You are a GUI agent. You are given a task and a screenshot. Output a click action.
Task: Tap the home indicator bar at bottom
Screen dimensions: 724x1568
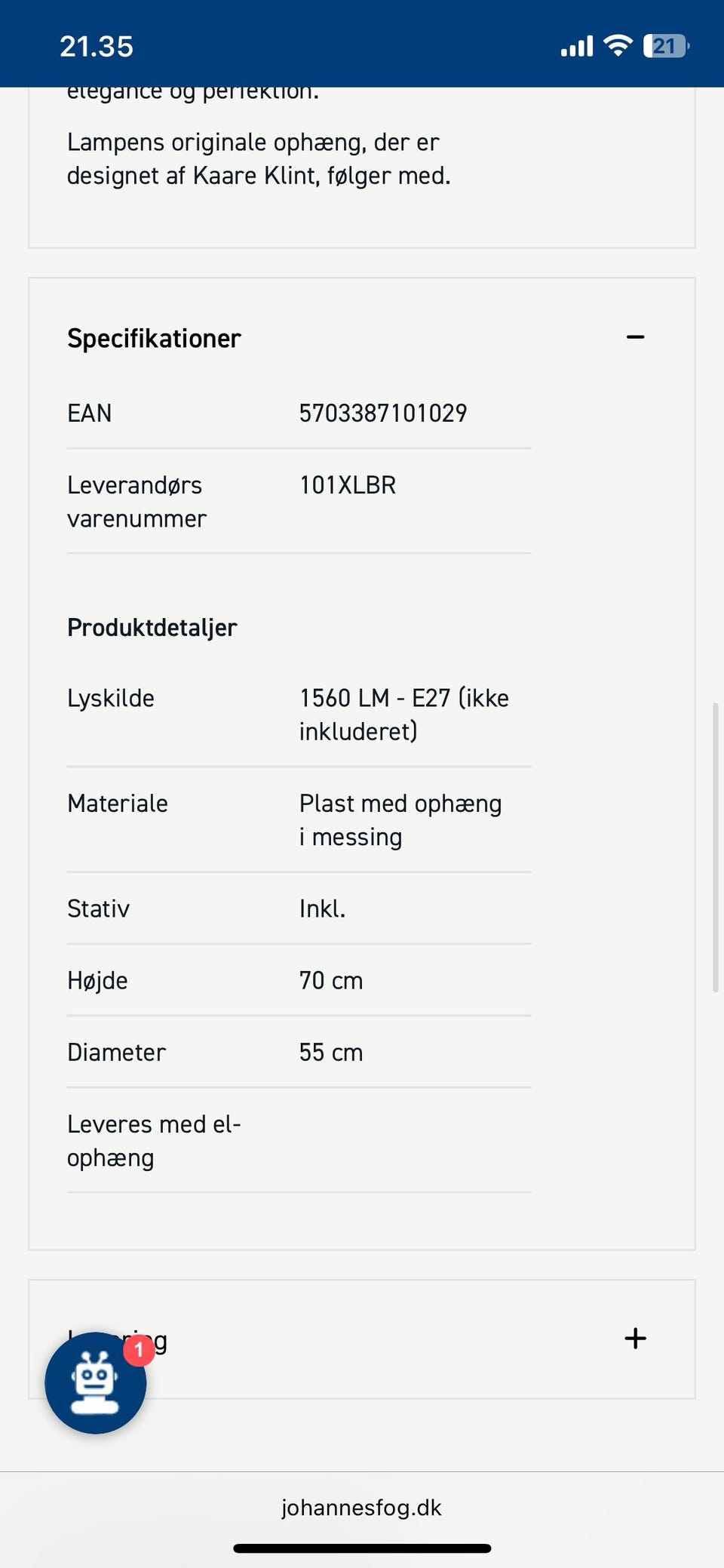[362, 1548]
